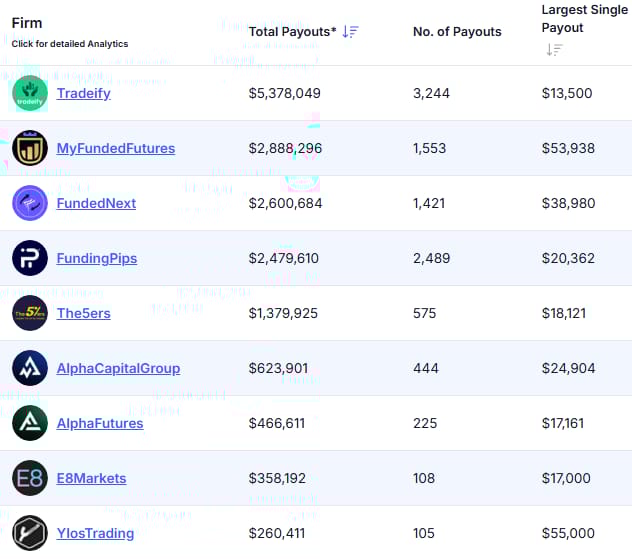Sort by Total Payouts sort icon
The image size is (632, 559).
coord(350,31)
